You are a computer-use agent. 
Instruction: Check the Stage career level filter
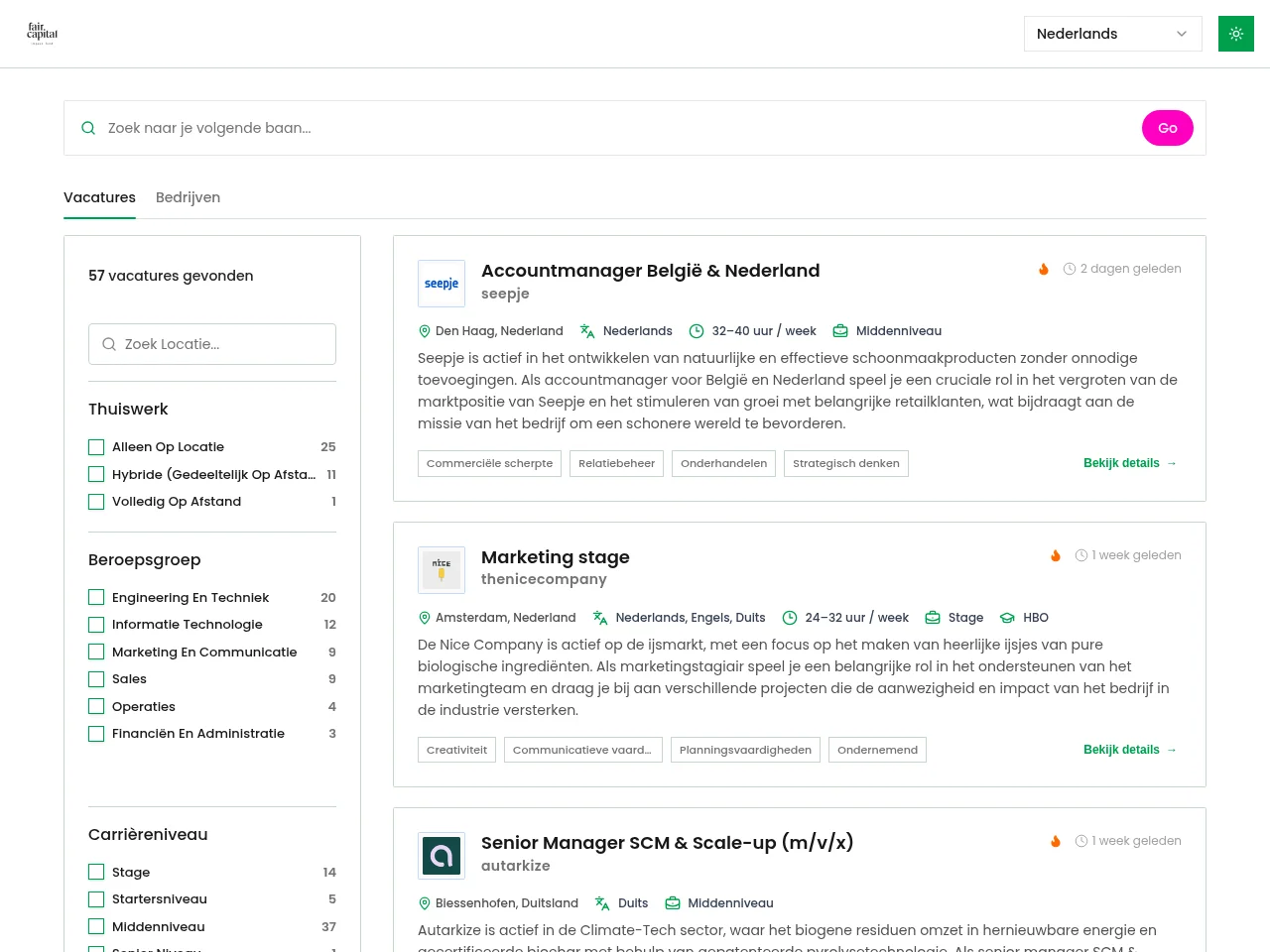[x=96, y=873]
